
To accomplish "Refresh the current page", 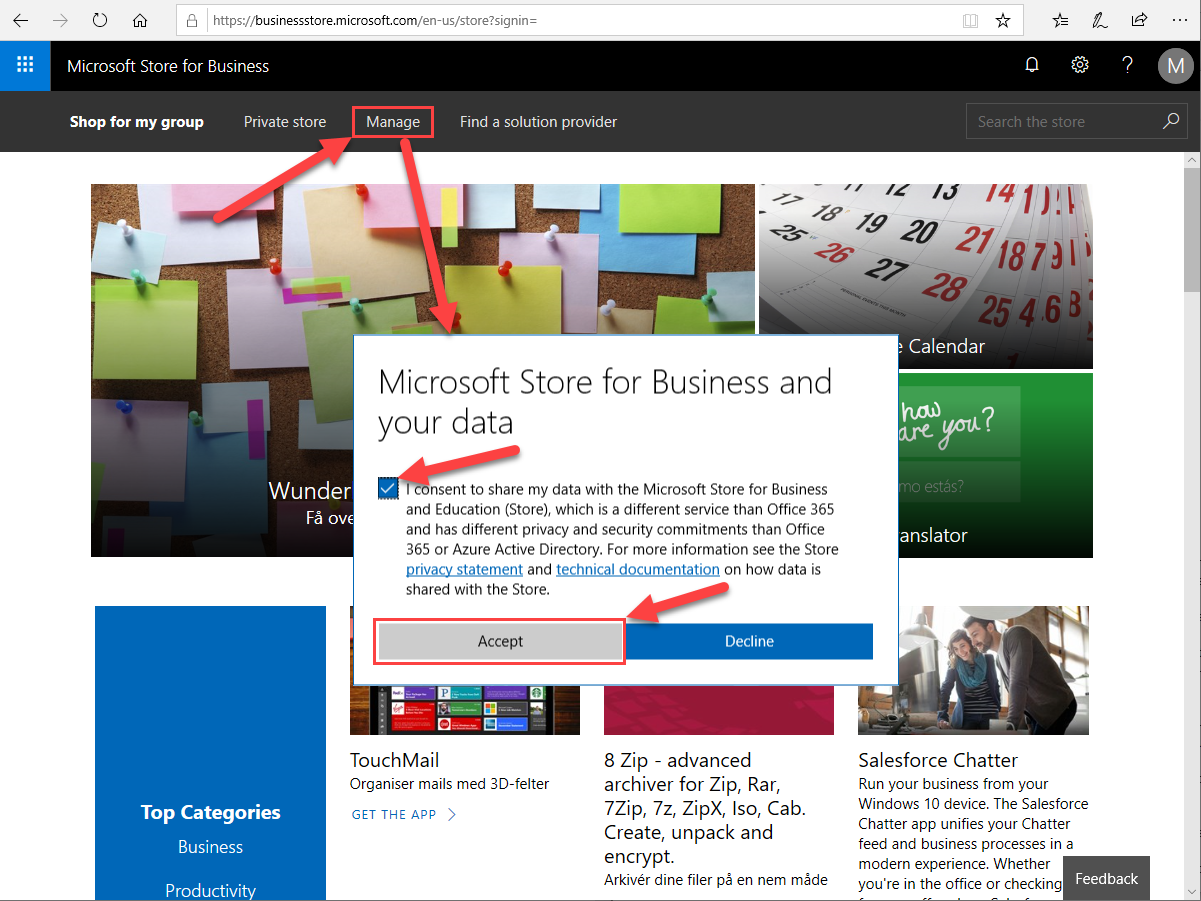I will tap(99, 19).
